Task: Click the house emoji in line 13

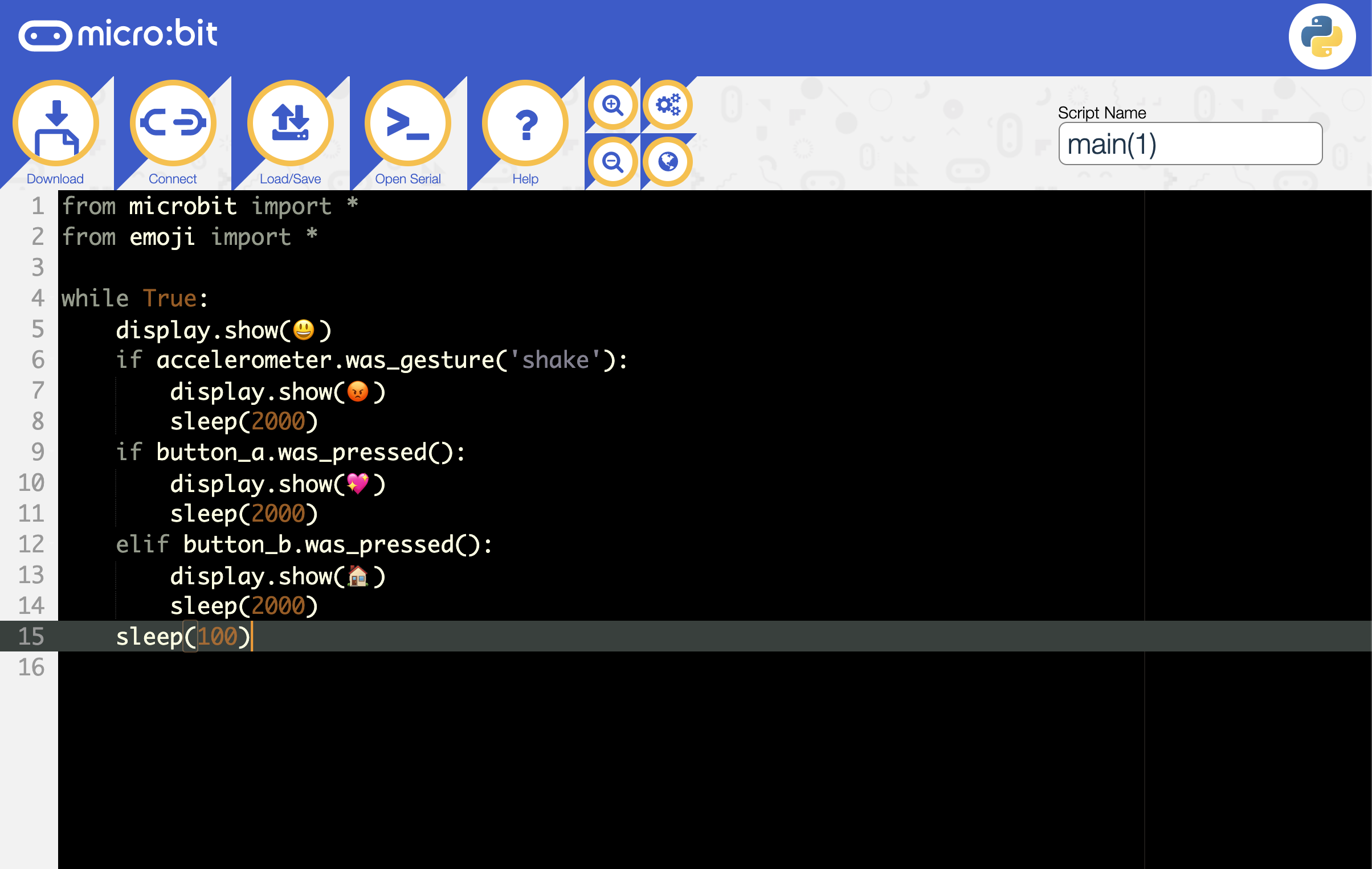Action: (x=358, y=576)
